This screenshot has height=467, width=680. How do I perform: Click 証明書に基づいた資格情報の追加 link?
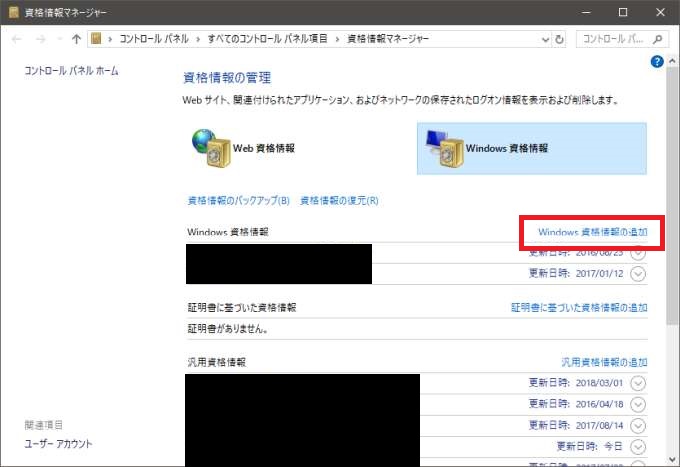(x=579, y=308)
